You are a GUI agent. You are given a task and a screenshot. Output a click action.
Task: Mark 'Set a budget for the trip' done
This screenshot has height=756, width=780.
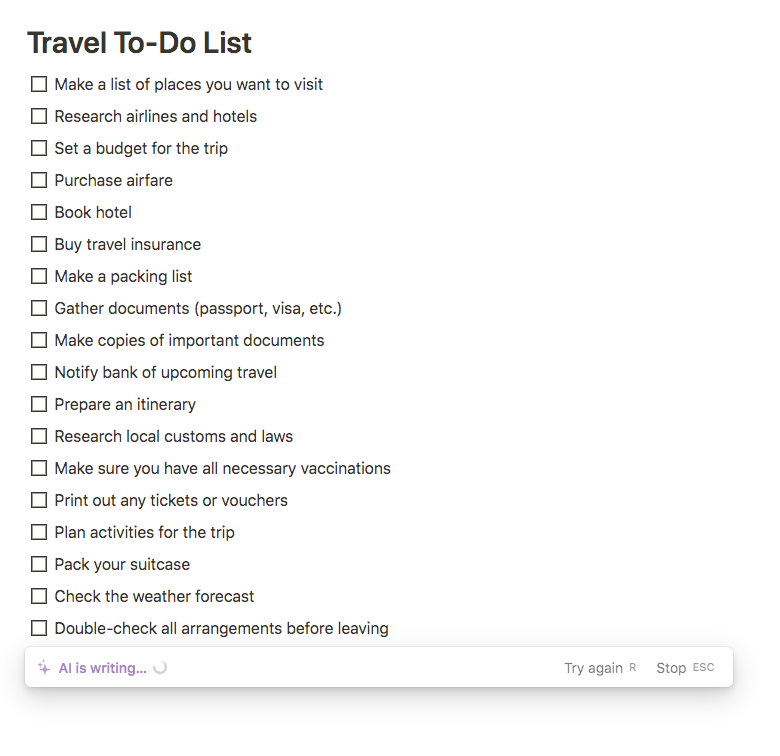pos(39,148)
